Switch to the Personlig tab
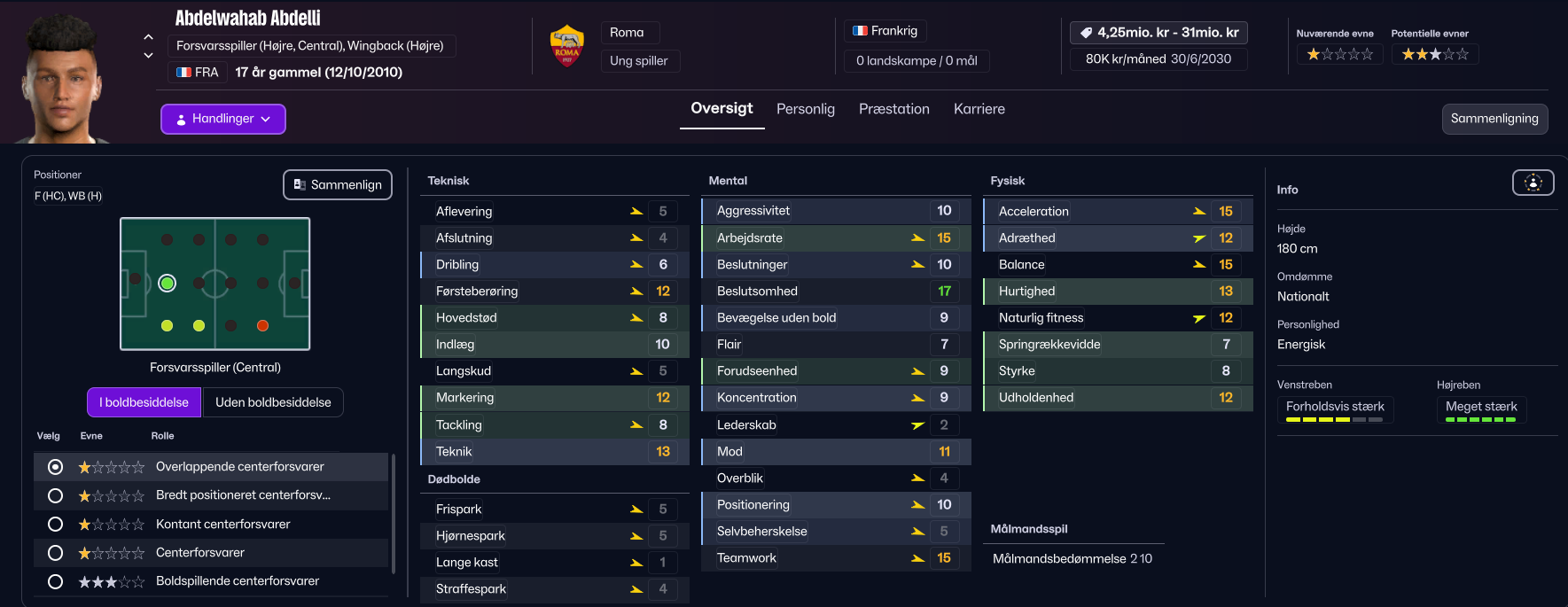Screen dimensions: 1568x607 [x=805, y=109]
